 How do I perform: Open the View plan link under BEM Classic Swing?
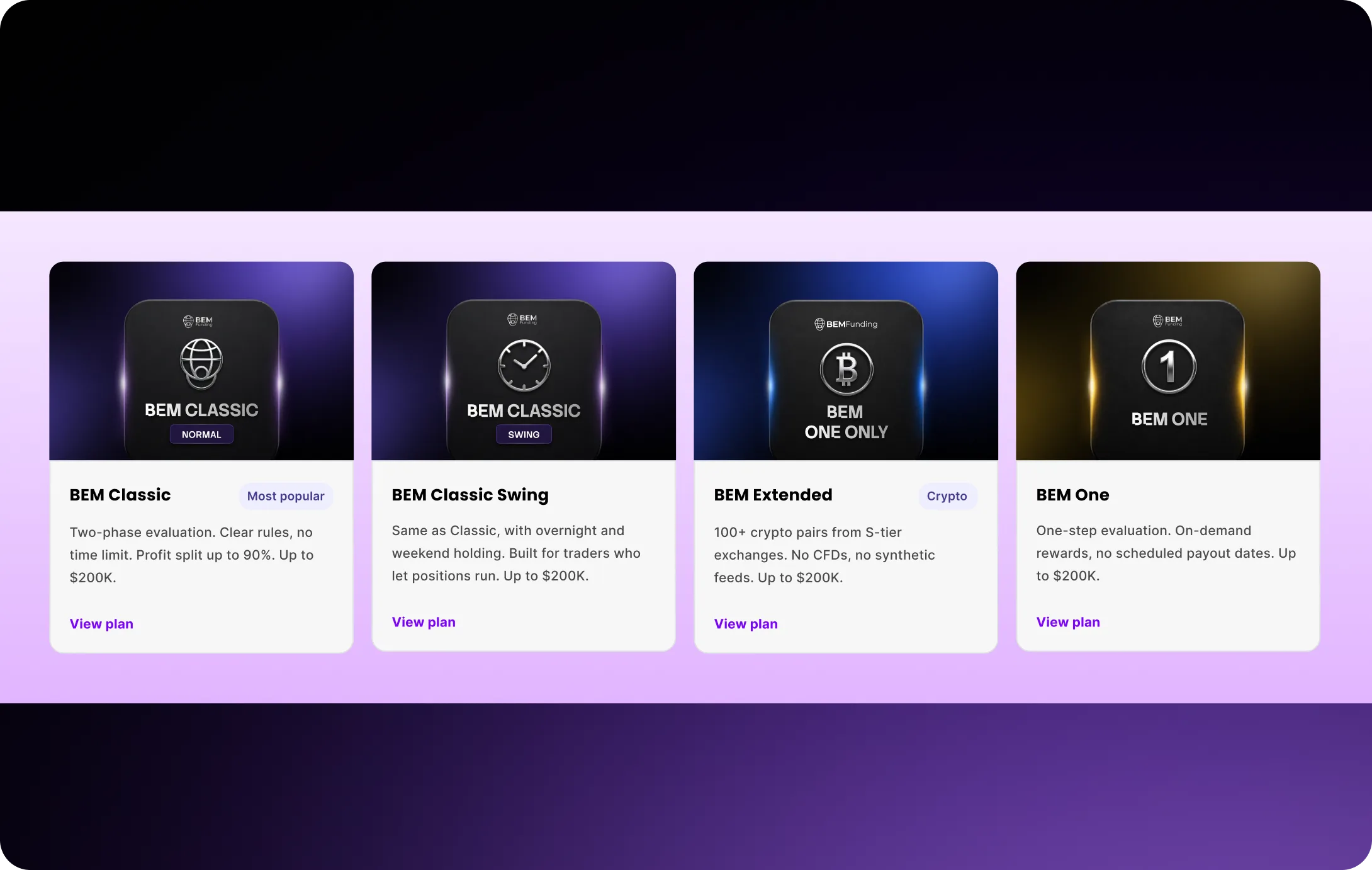tap(424, 622)
